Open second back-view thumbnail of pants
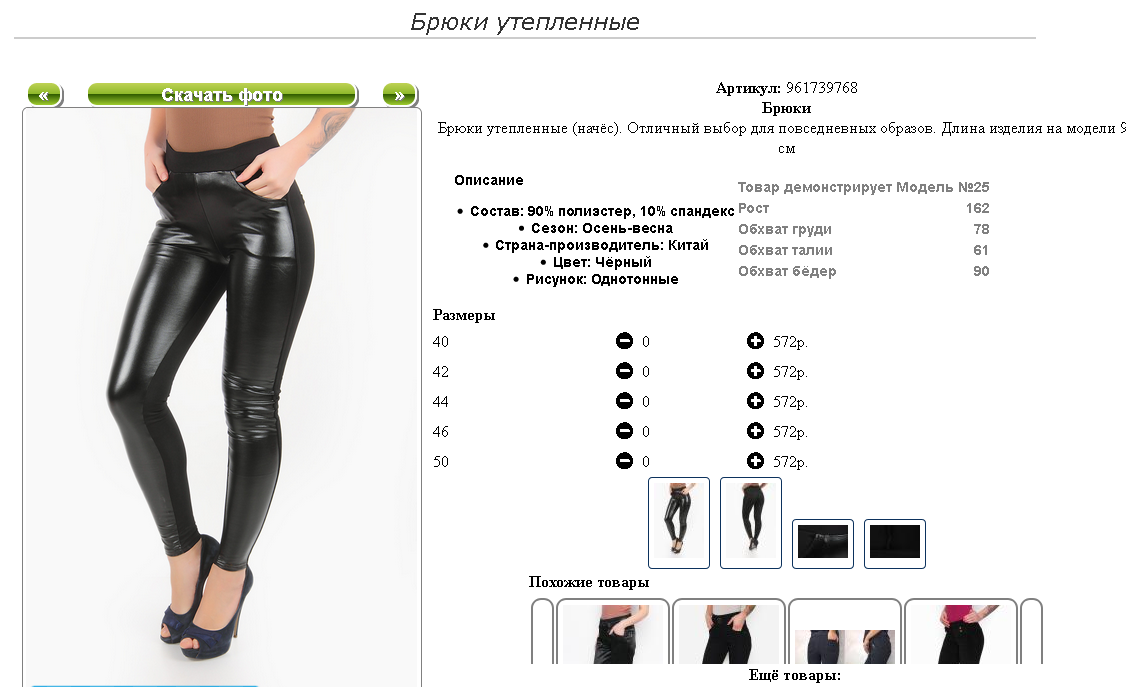This screenshot has width=1126, height=687. tap(750, 523)
